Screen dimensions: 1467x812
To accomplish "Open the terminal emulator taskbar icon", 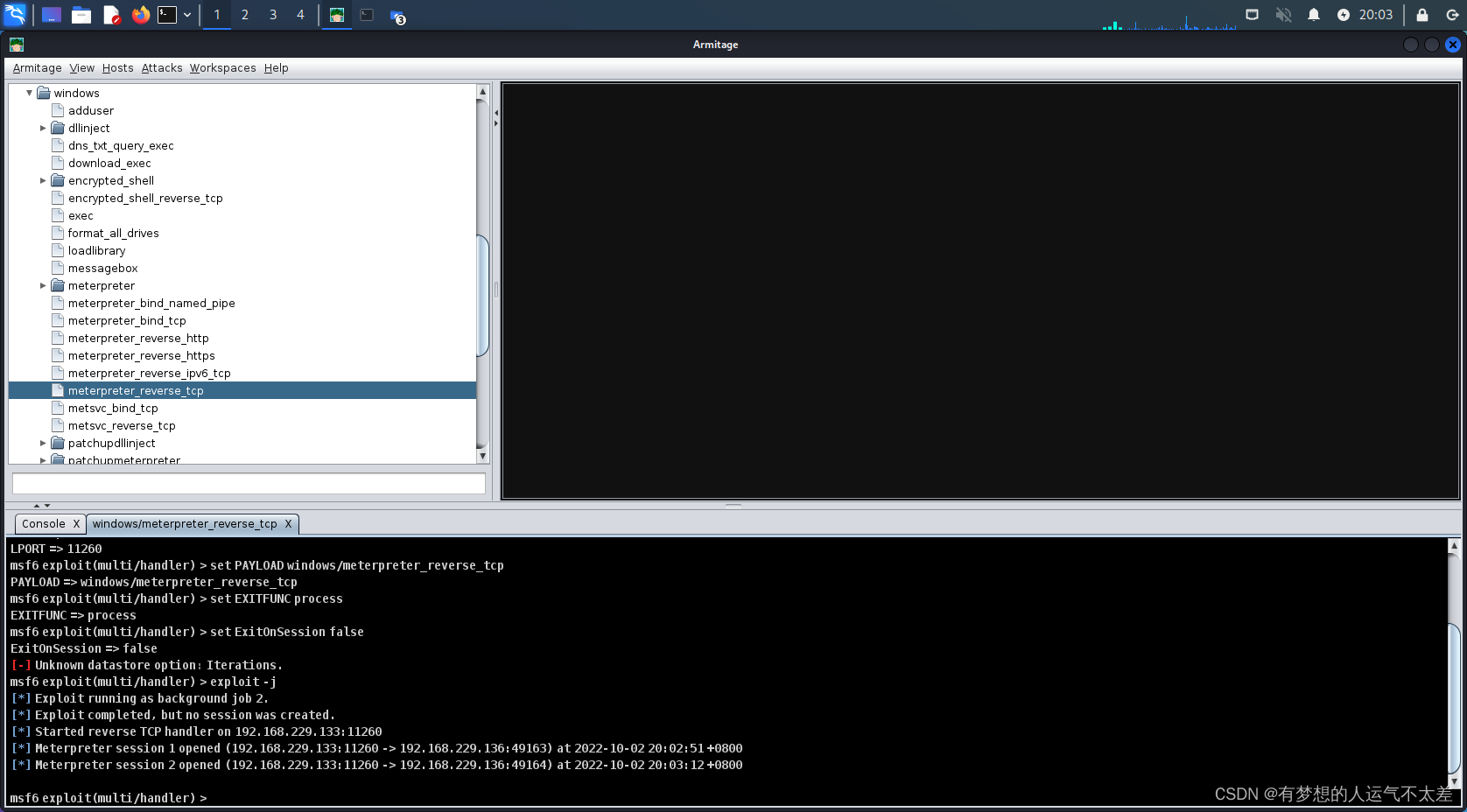I will (x=167, y=15).
